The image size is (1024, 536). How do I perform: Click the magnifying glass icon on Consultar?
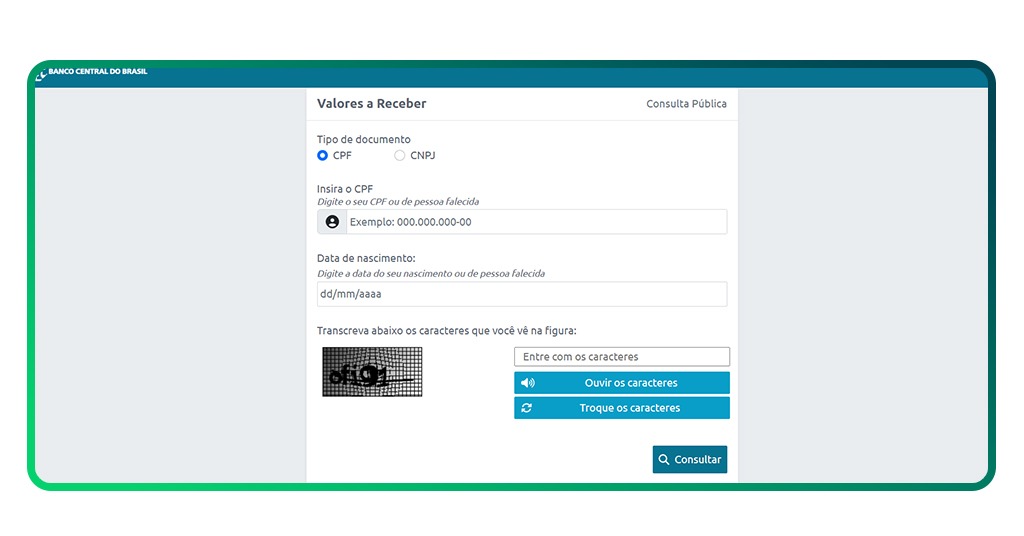click(x=664, y=460)
